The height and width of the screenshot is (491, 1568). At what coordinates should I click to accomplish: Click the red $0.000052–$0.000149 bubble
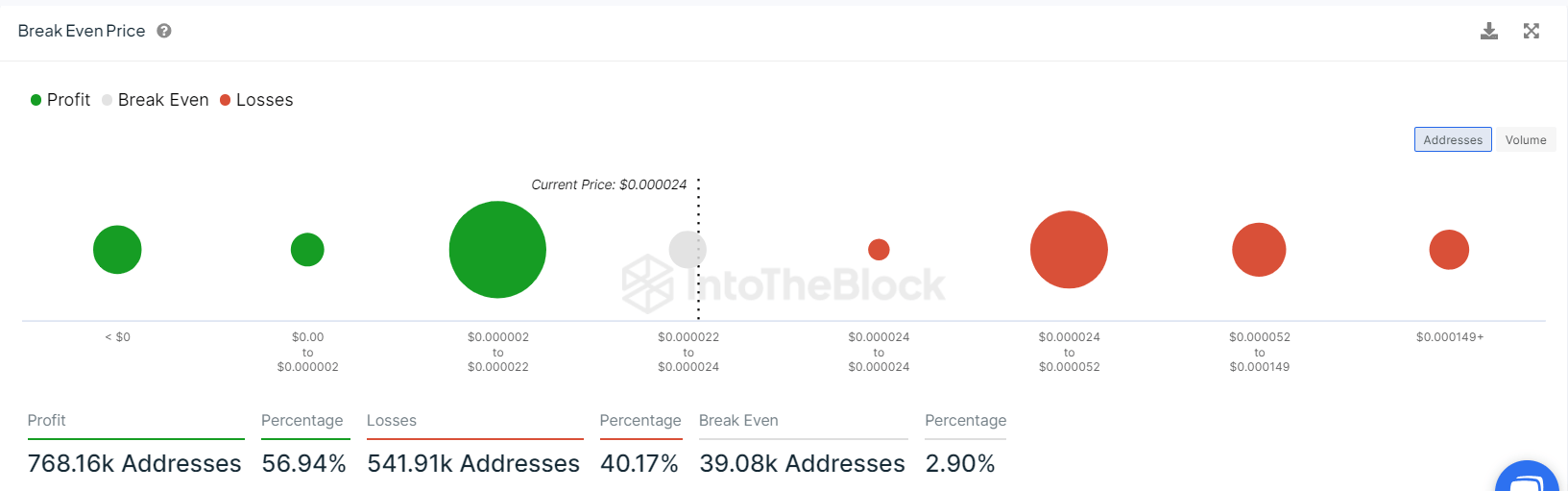point(1259,250)
